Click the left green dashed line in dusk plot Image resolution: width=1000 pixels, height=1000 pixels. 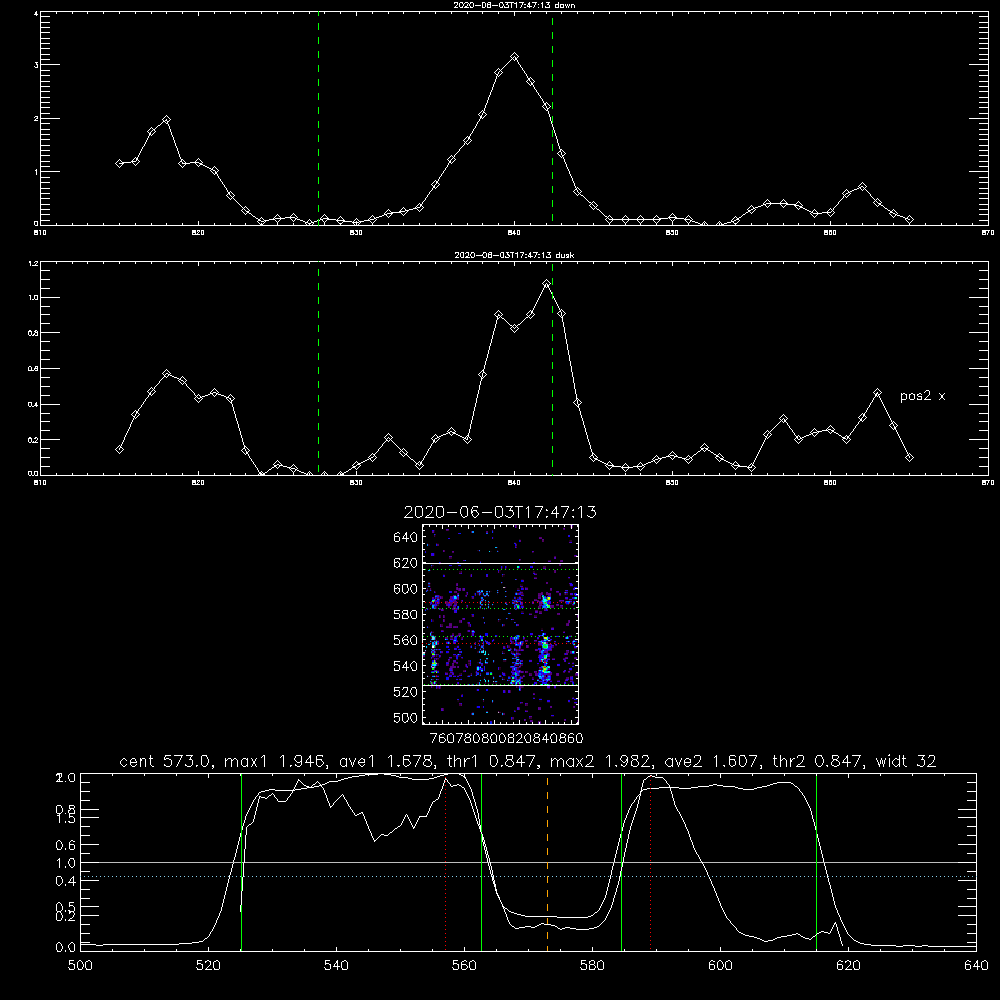click(x=318, y=368)
